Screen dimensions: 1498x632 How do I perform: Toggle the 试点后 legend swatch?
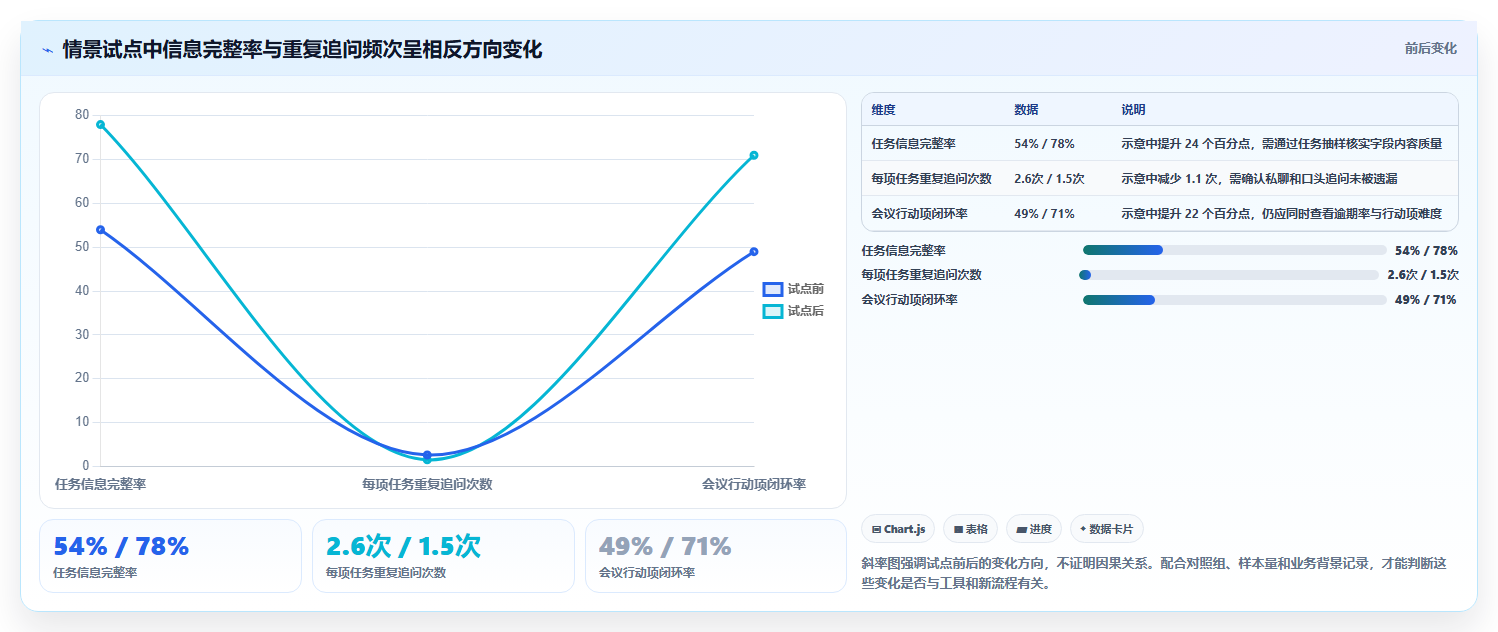click(x=772, y=311)
